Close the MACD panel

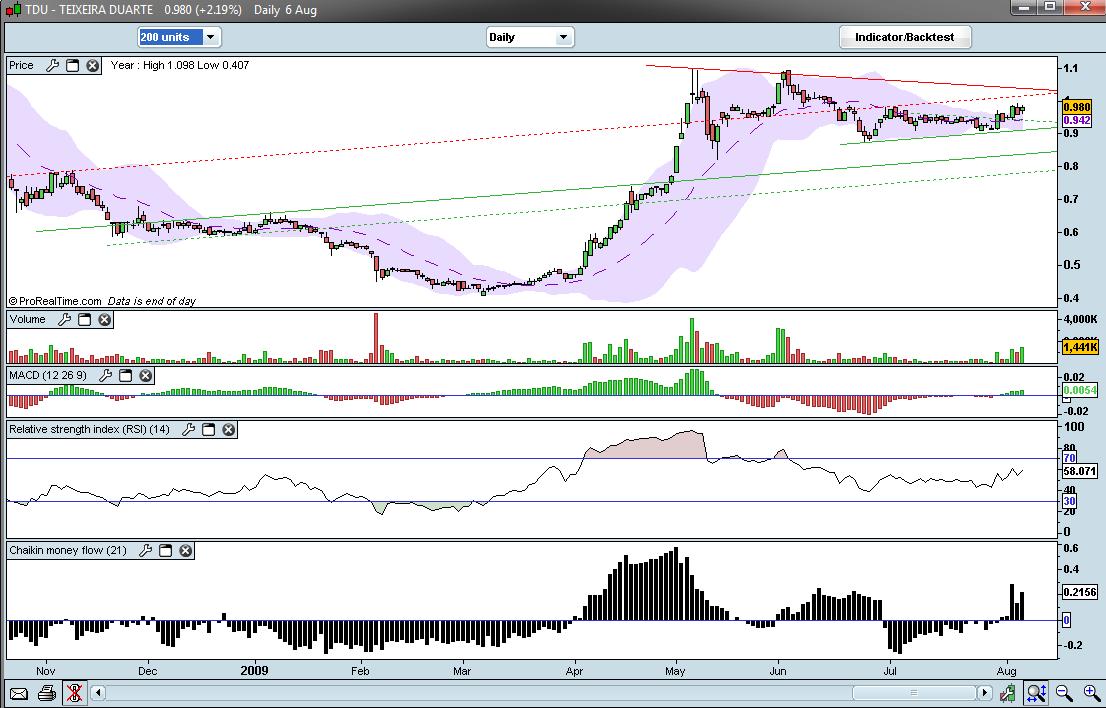145,375
